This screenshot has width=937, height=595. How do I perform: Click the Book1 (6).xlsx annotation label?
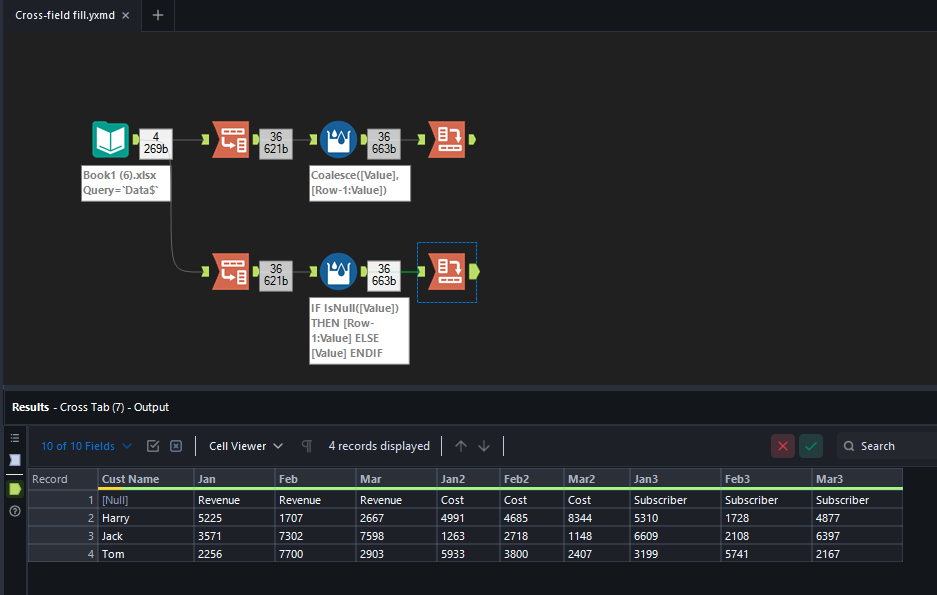tap(125, 183)
